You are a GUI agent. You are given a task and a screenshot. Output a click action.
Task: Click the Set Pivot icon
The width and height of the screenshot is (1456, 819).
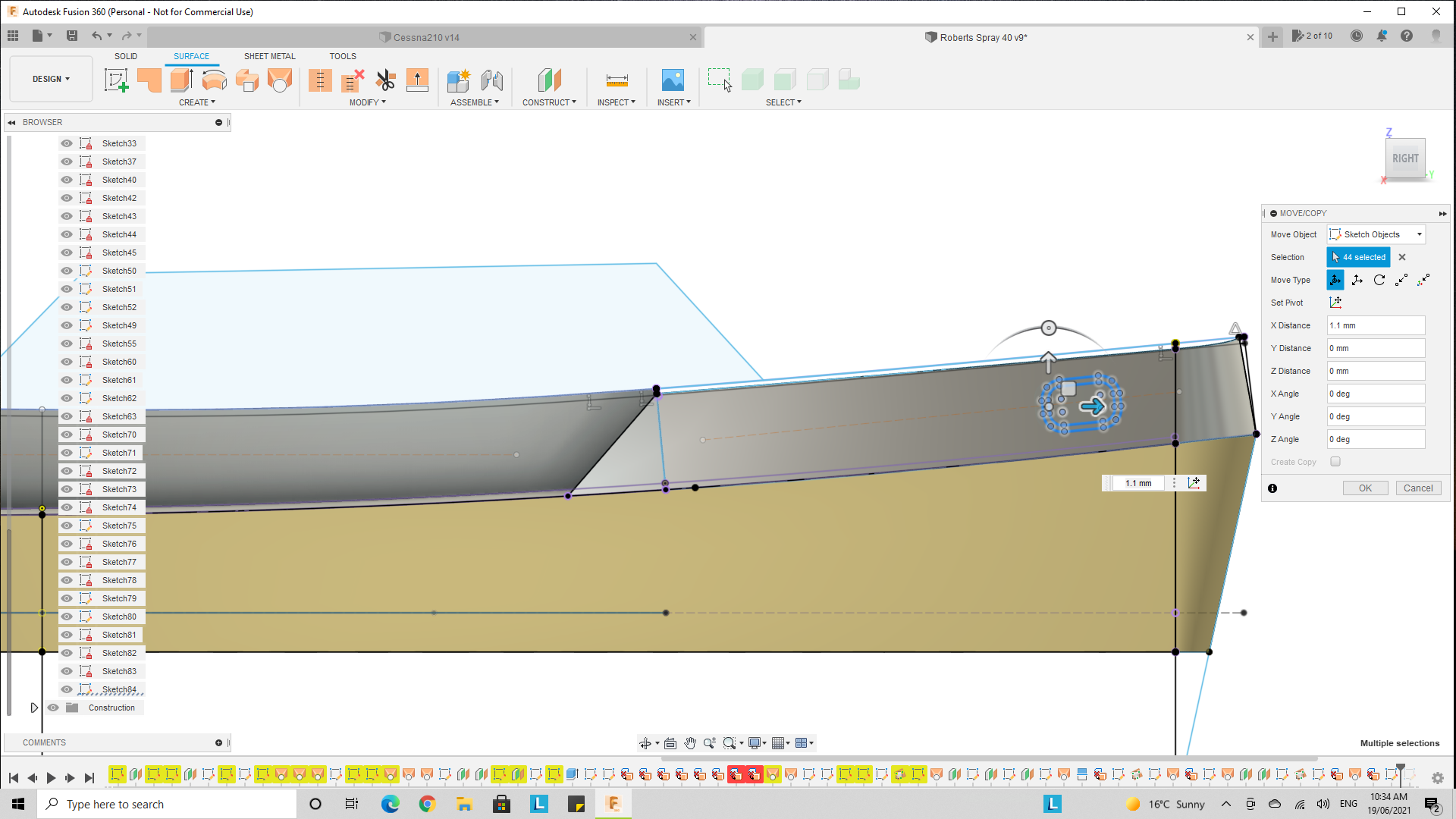[x=1336, y=302]
